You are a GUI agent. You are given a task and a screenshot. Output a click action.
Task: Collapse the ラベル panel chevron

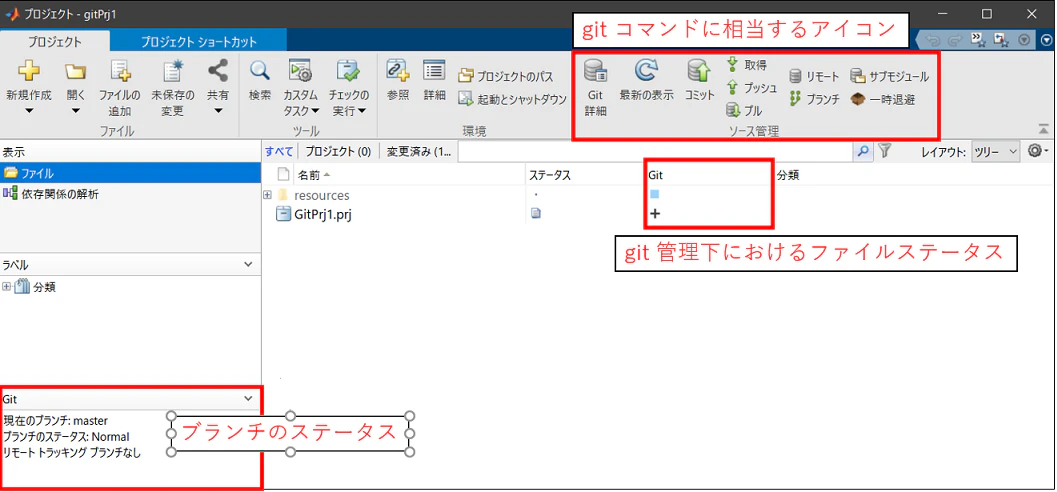[x=247, y=265]
